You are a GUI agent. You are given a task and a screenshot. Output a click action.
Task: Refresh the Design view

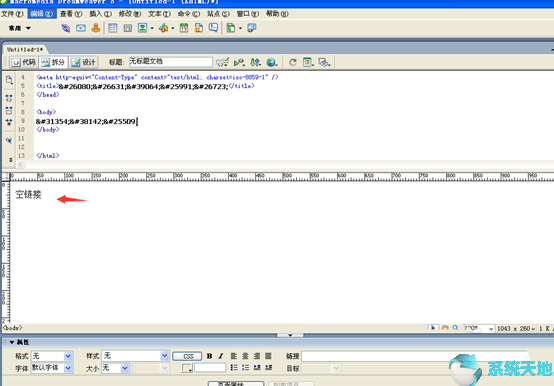(x=293, y=63)
